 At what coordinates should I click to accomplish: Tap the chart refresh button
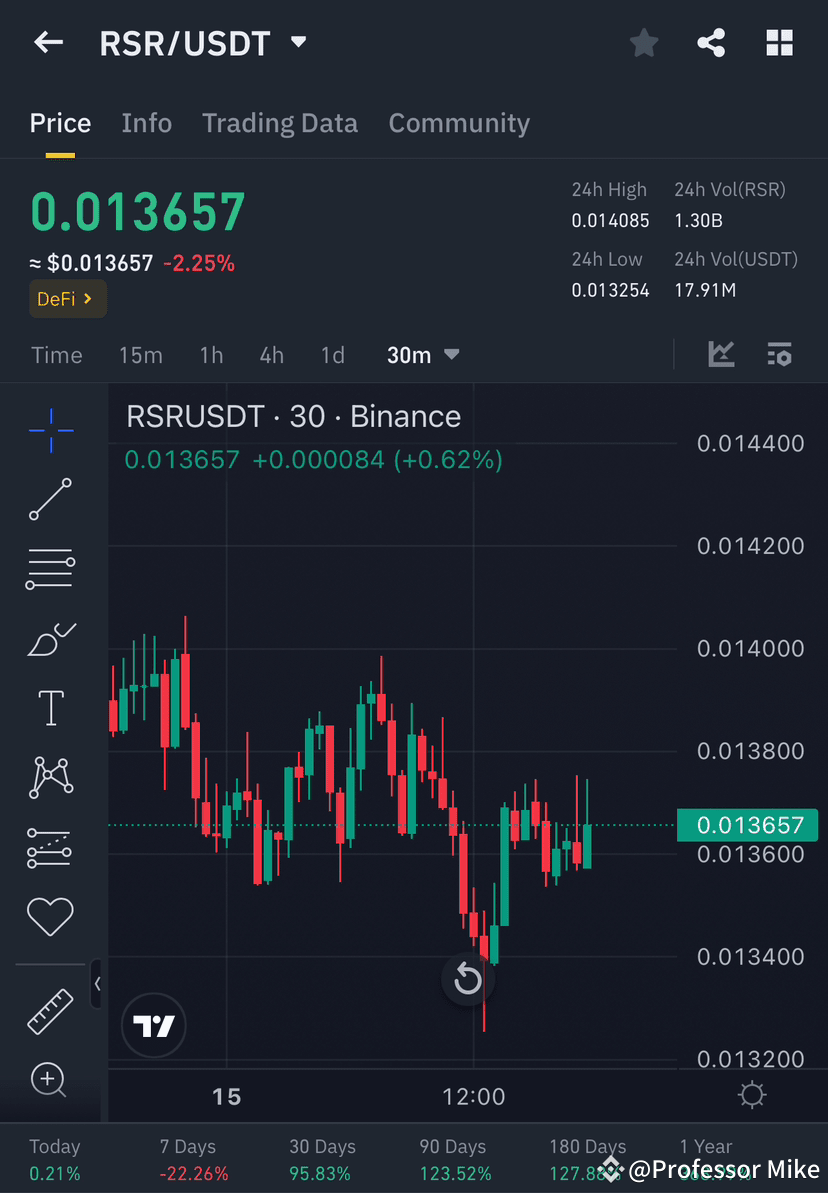point(468,979)
